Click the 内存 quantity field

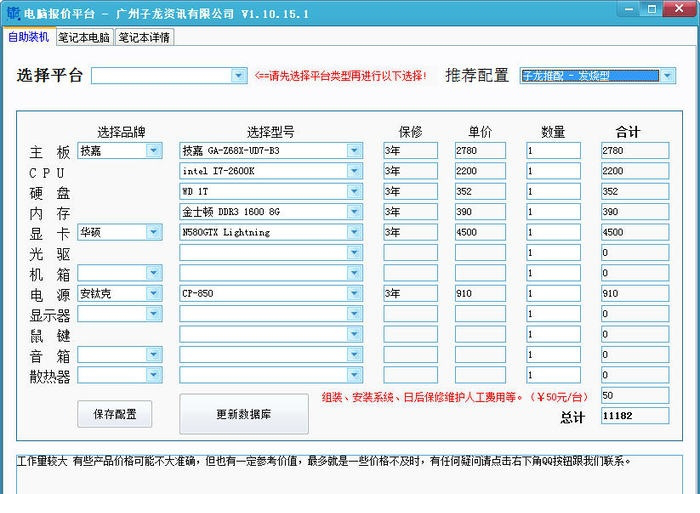553,212
